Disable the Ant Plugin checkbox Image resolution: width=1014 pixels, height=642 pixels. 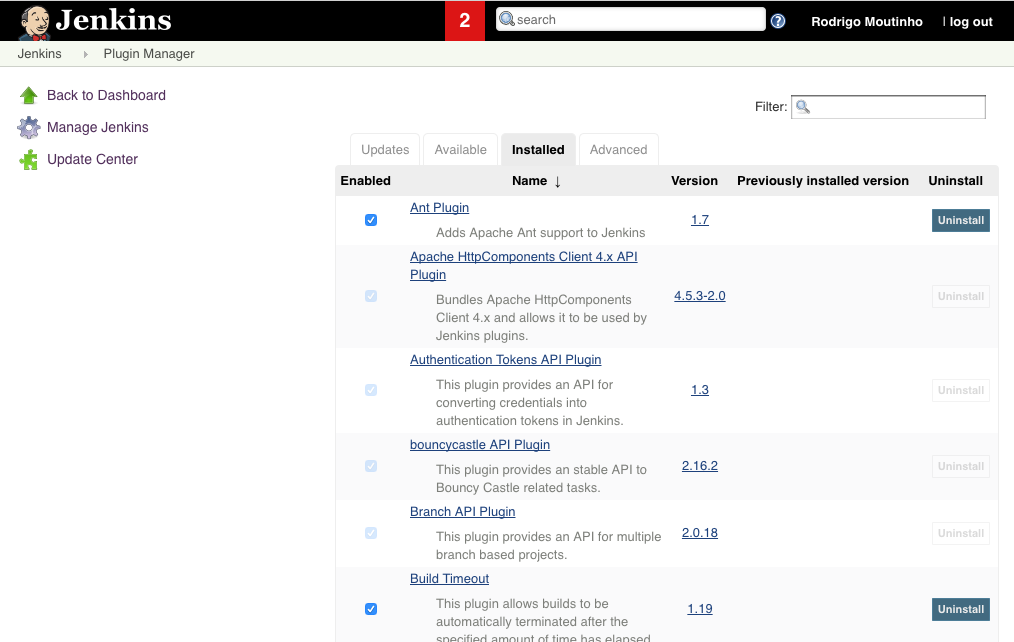tap(371, 219)
